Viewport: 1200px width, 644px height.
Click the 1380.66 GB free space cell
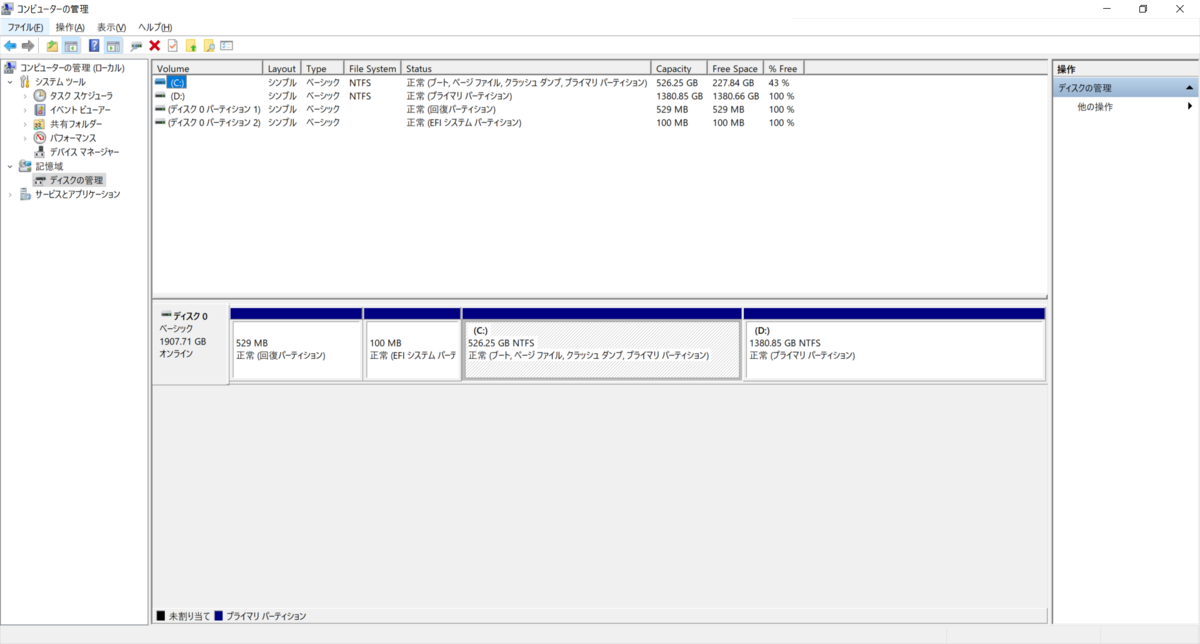coord(736,96)
